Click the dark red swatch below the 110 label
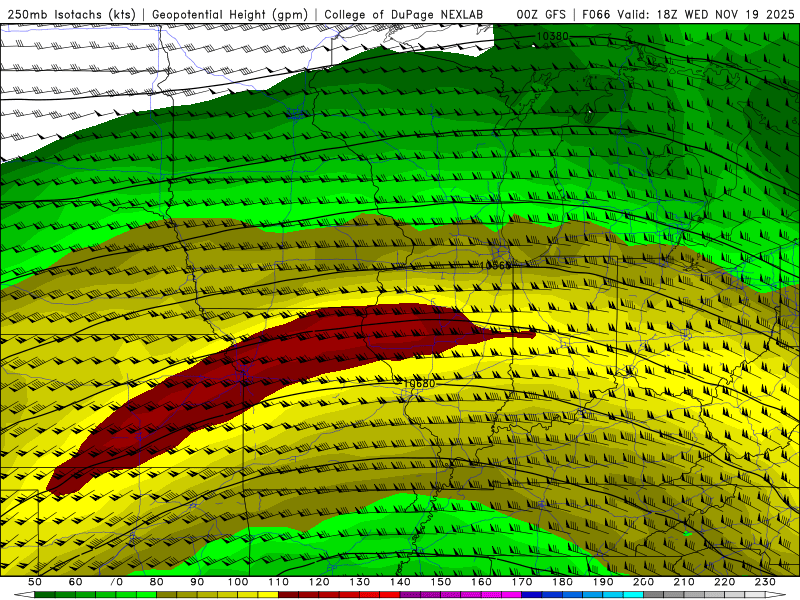Viewport: 800px width, 600px height. point(289,595)
